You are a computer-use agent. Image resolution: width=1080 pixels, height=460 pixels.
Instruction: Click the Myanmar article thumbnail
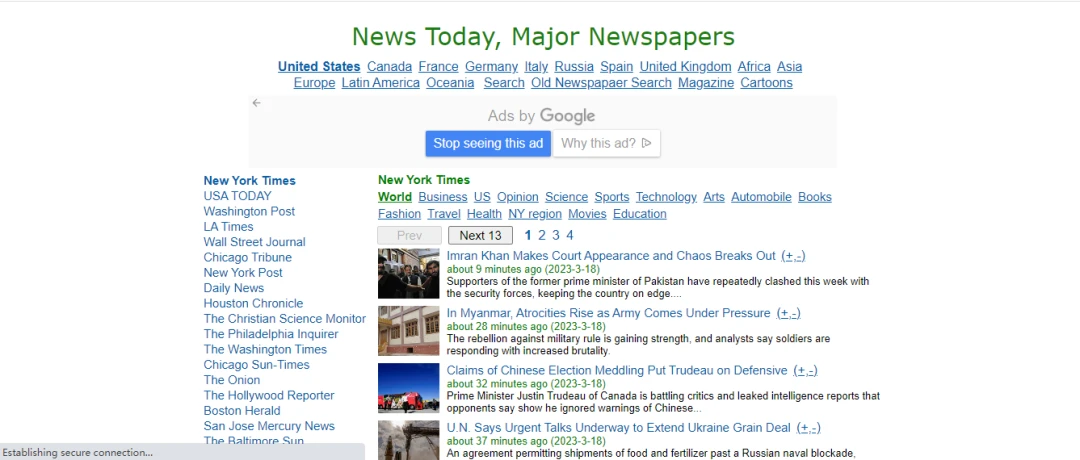pos(408,331)
